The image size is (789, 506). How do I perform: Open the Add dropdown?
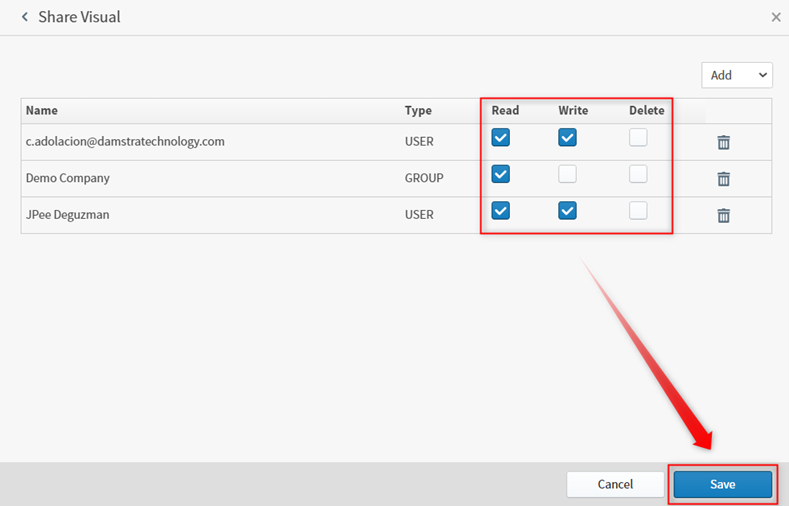click(737, 75)
